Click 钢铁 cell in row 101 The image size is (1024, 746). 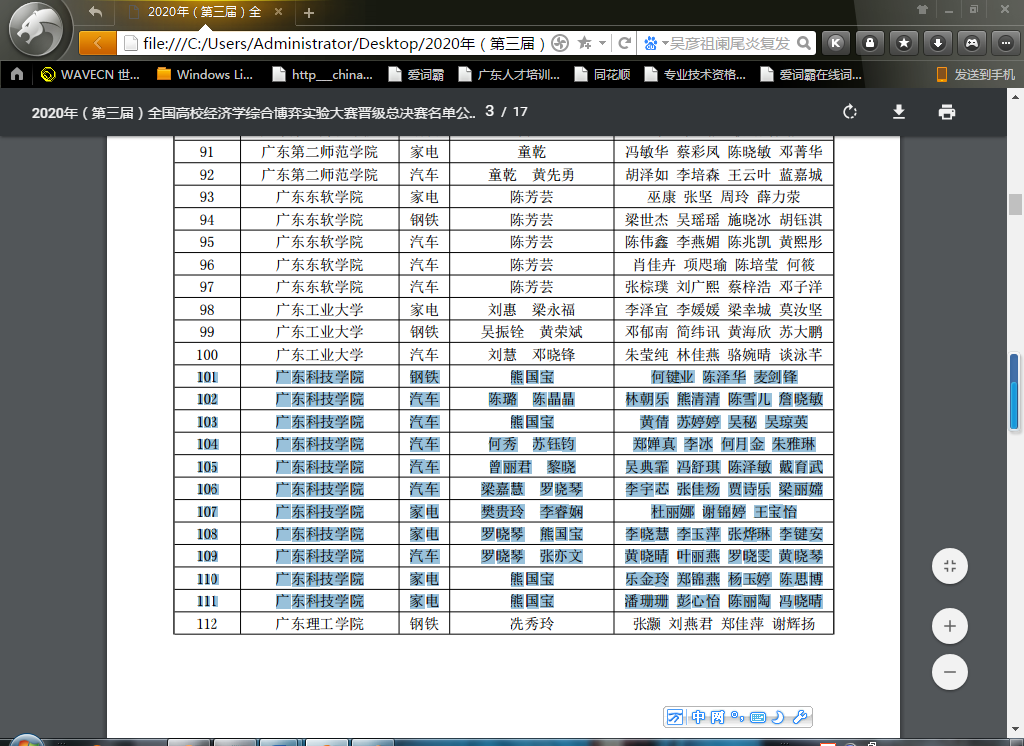click(x=424, y=377)
